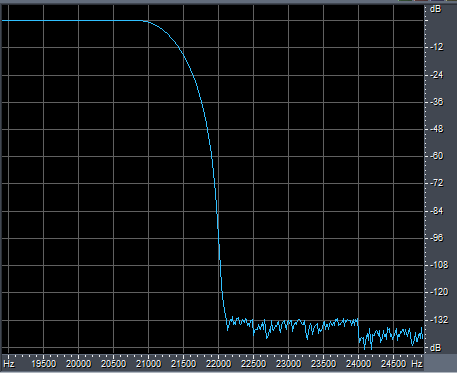Image resolution: width=457 pixels, height=373 pixels.
Task: Click the Hz unit label right of 24500
Action: [x=417, y=363]
